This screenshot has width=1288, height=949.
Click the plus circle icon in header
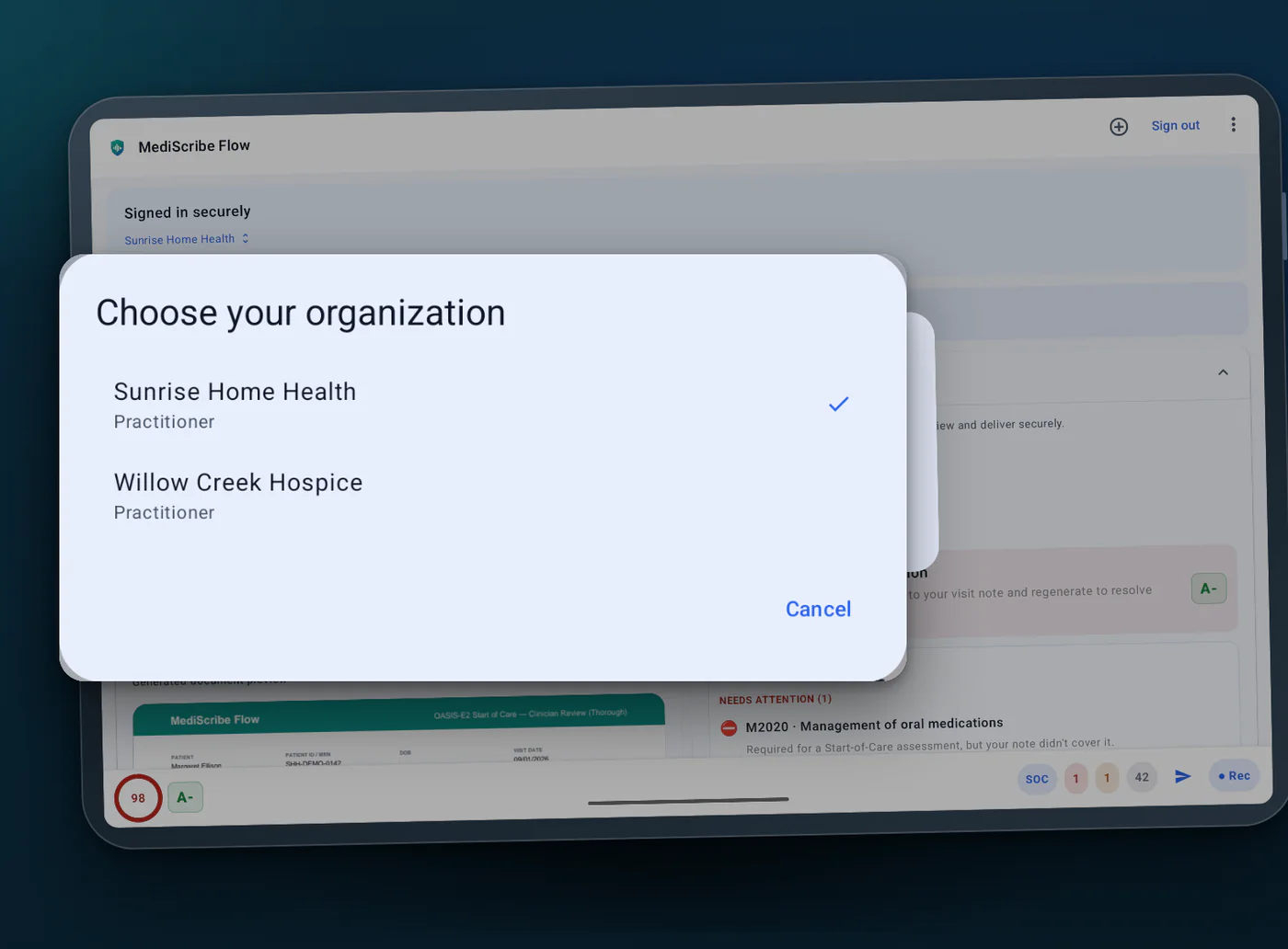click(x=1119, y=127)
